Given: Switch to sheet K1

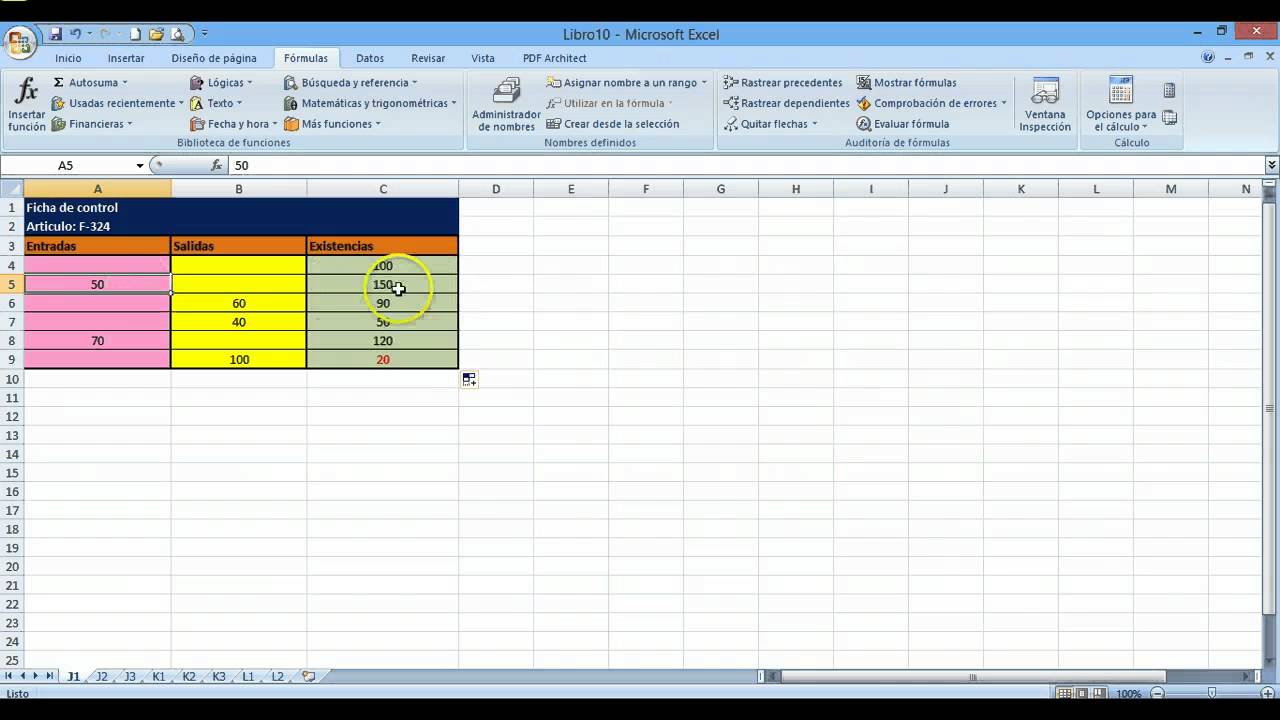Looking at the screenshot, I should [x=159, y=677].
